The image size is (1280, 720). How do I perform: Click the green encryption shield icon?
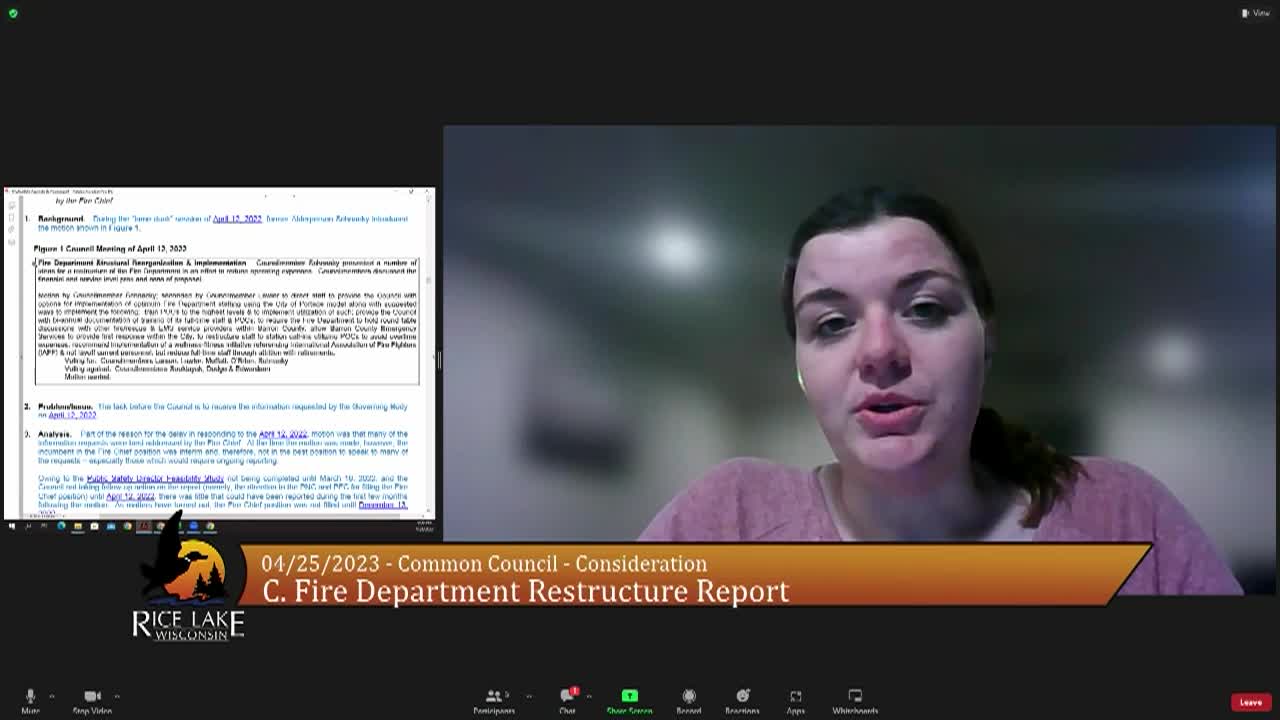point(13,13)
